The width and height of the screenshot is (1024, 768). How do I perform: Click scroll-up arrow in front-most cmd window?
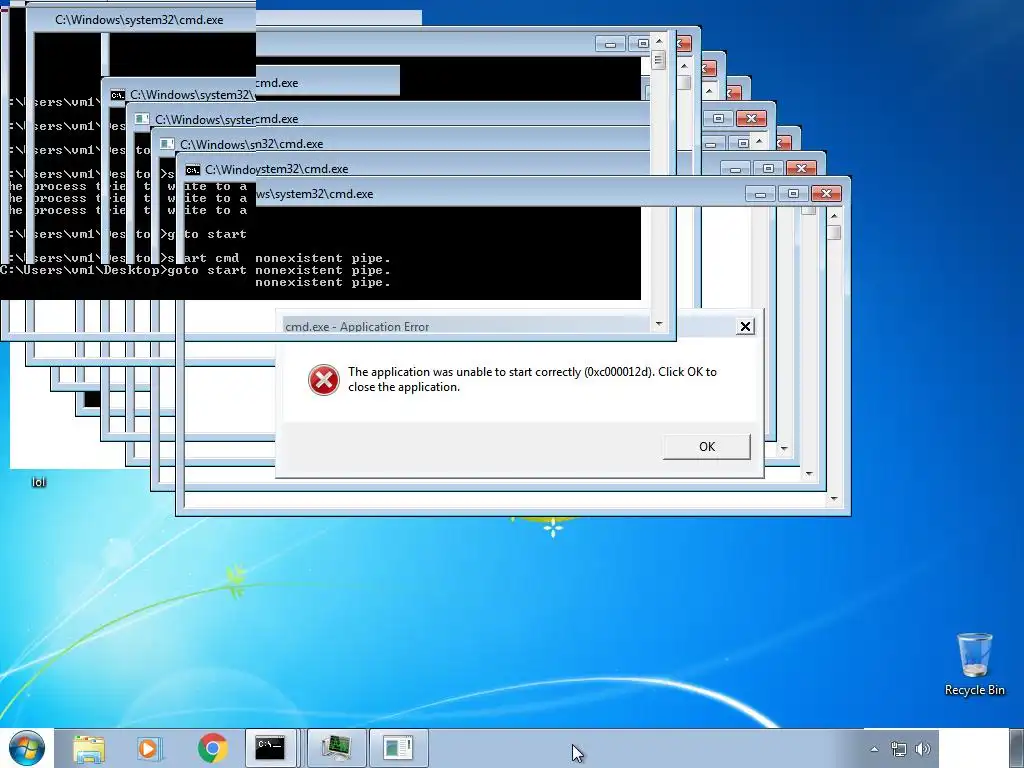pyautogui.click(x=834, y=216)
